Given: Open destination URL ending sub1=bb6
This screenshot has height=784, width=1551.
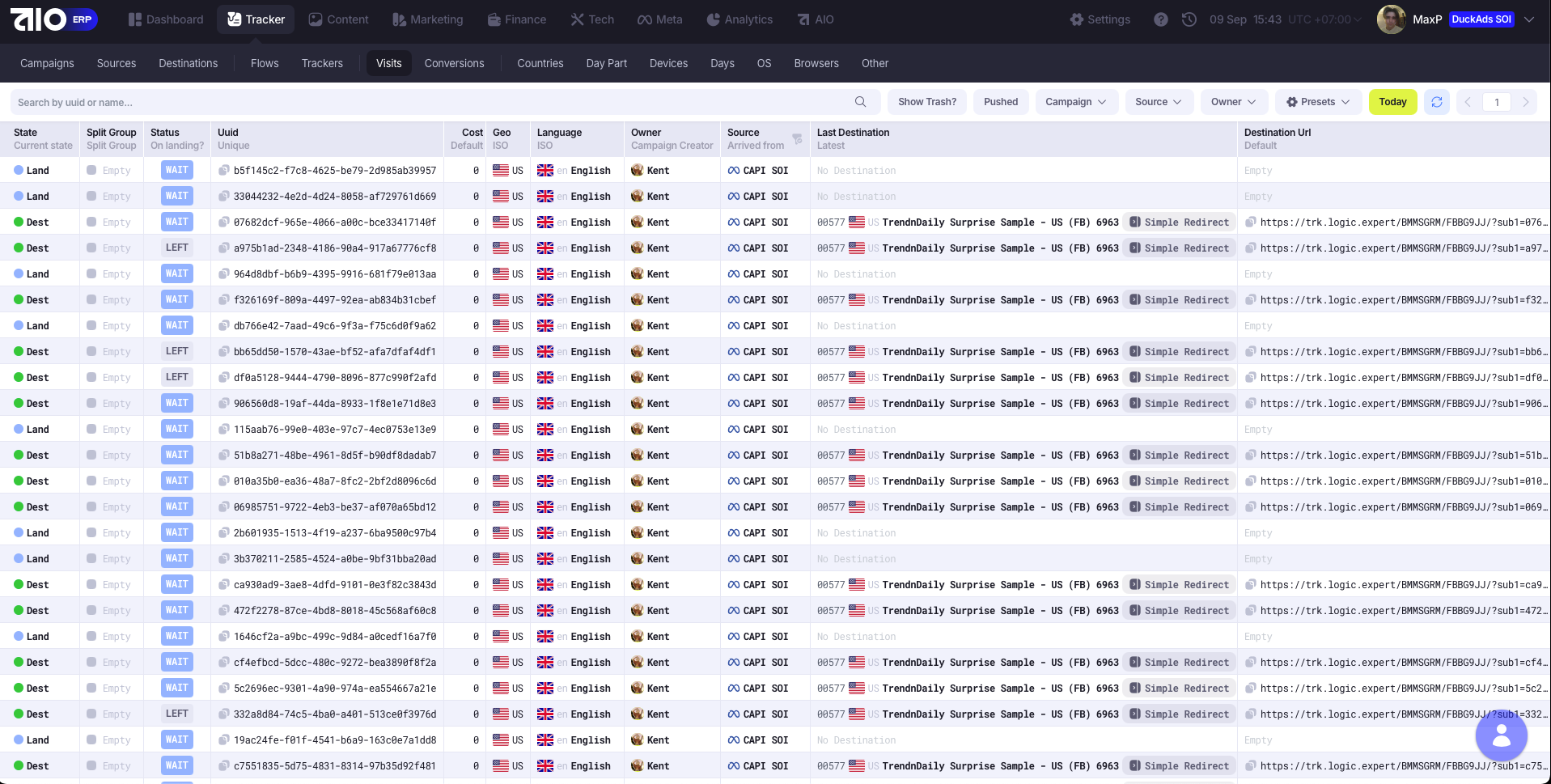Looking at the screenshot, I should click(x=1403, y=352).
